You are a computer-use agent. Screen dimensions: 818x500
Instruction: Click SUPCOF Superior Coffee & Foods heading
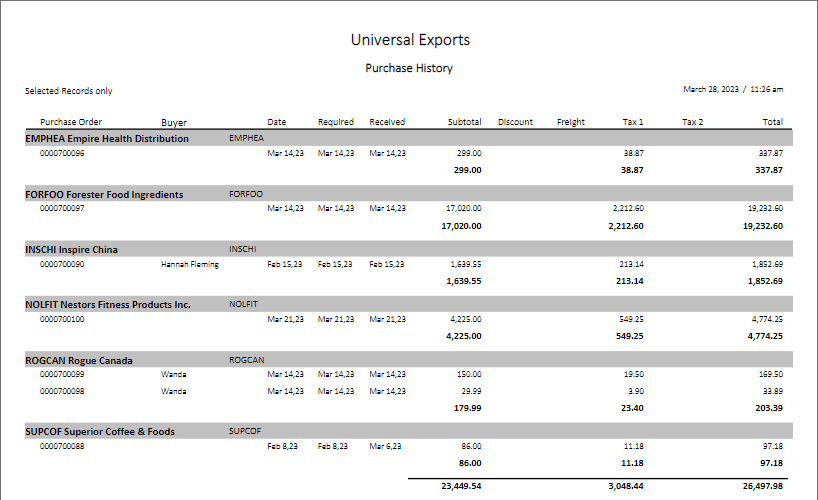pyautogui.click(x=100, y=431)
